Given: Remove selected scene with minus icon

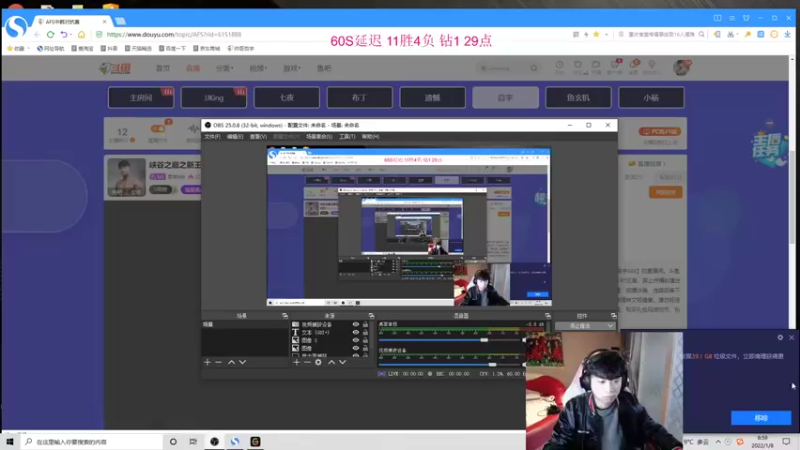Looking at the screenshot, I should pos(218,362).
